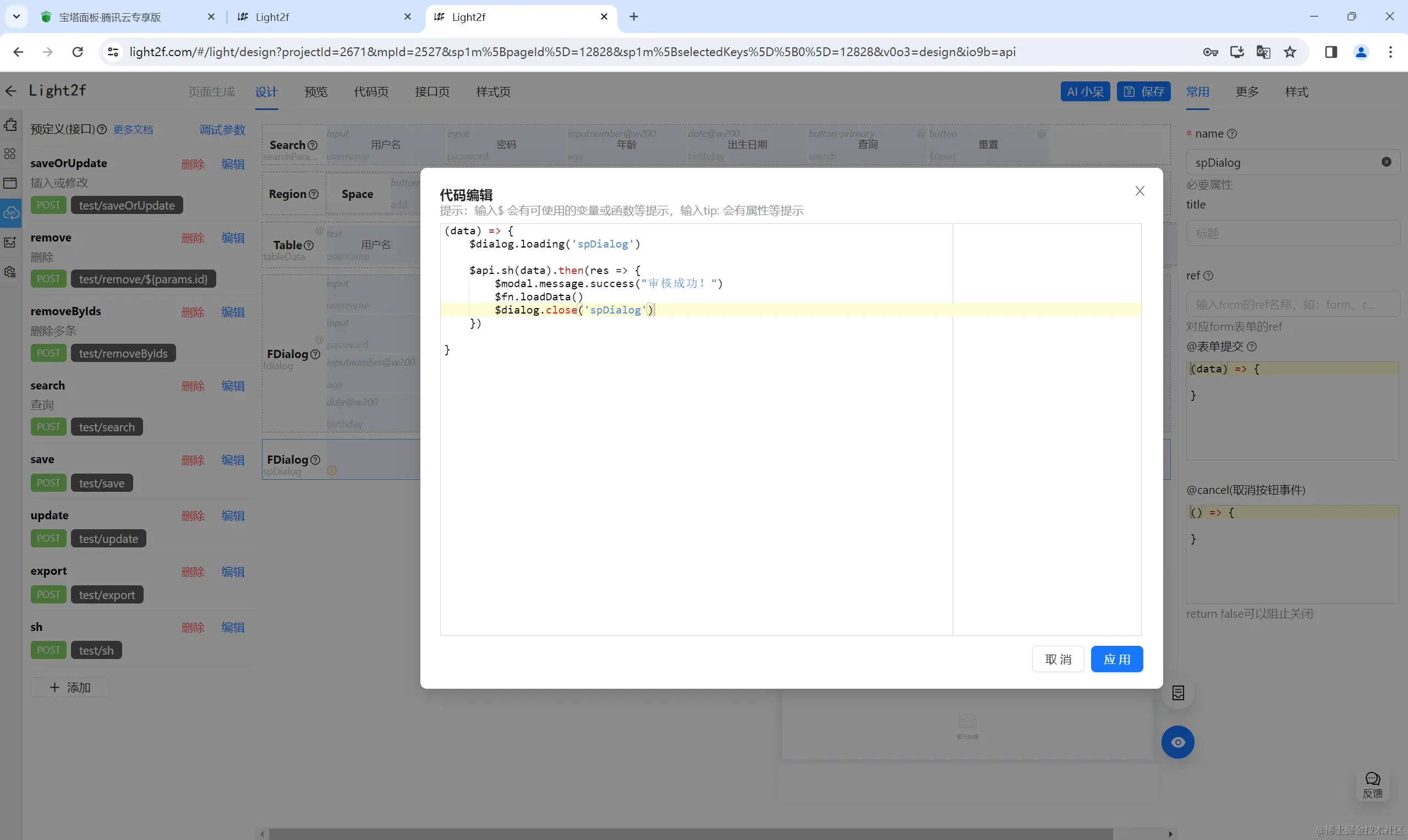Click help icon next to 预定义(接口)
This screenshot has height=840, width=1408.
102,130
